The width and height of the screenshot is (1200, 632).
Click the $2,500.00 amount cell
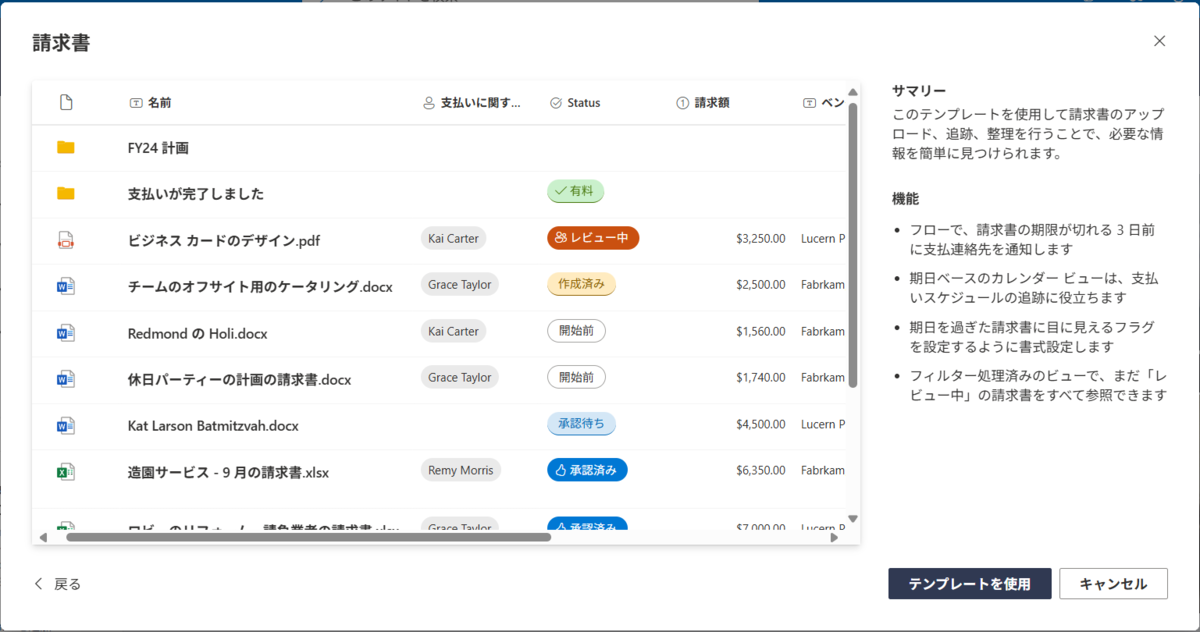[760, 285]
